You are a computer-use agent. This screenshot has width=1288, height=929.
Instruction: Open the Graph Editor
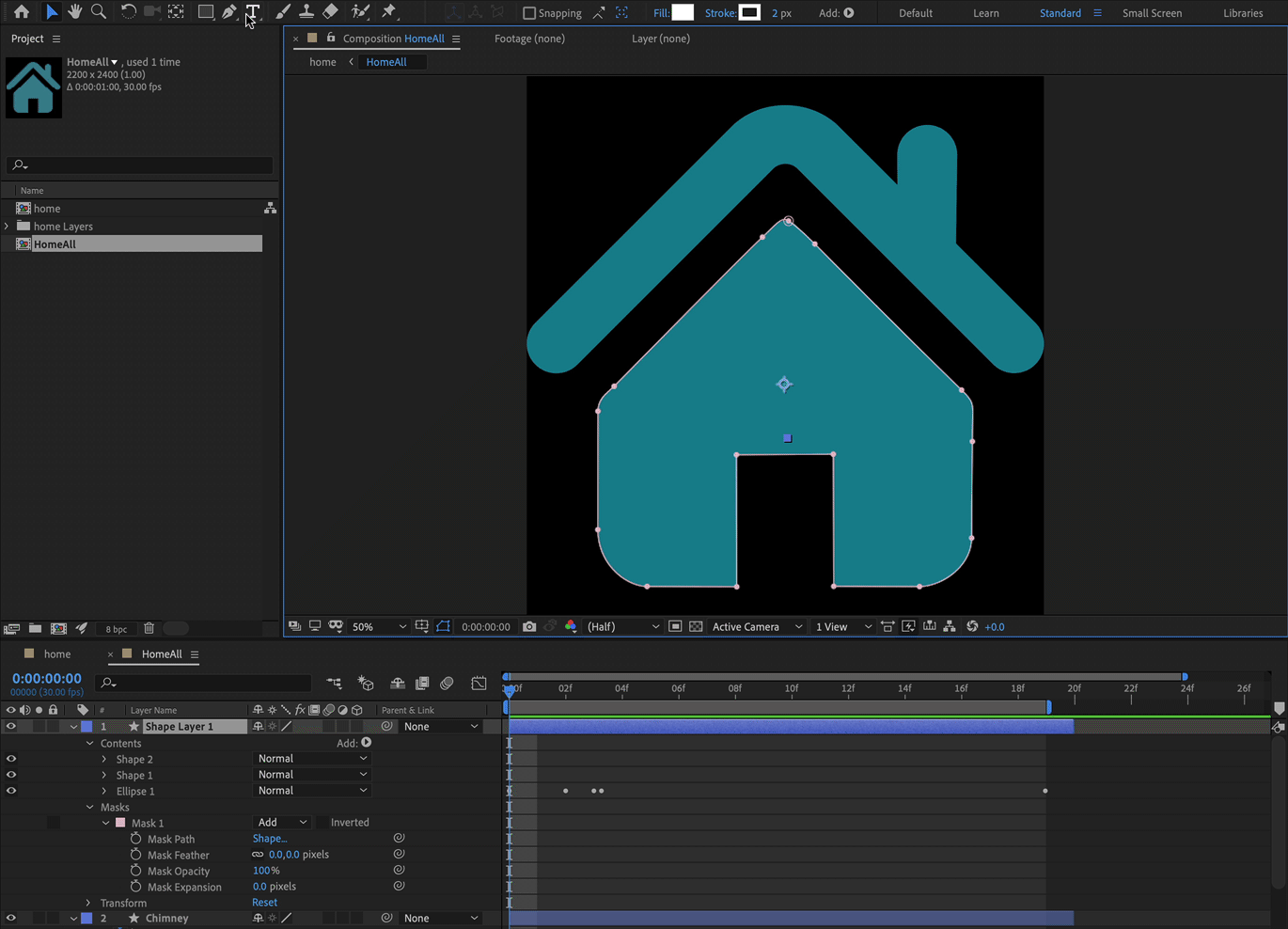pos(479,684)
